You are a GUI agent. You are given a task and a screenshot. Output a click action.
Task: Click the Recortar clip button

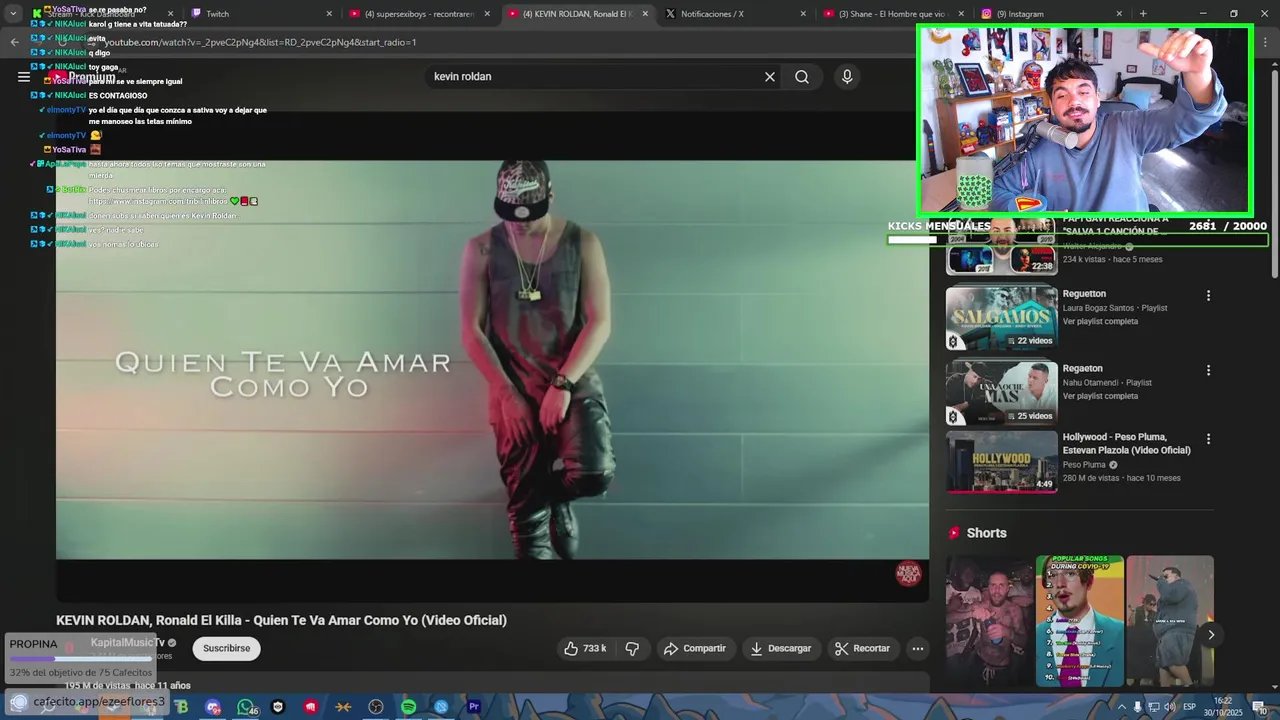click(862, 648)
